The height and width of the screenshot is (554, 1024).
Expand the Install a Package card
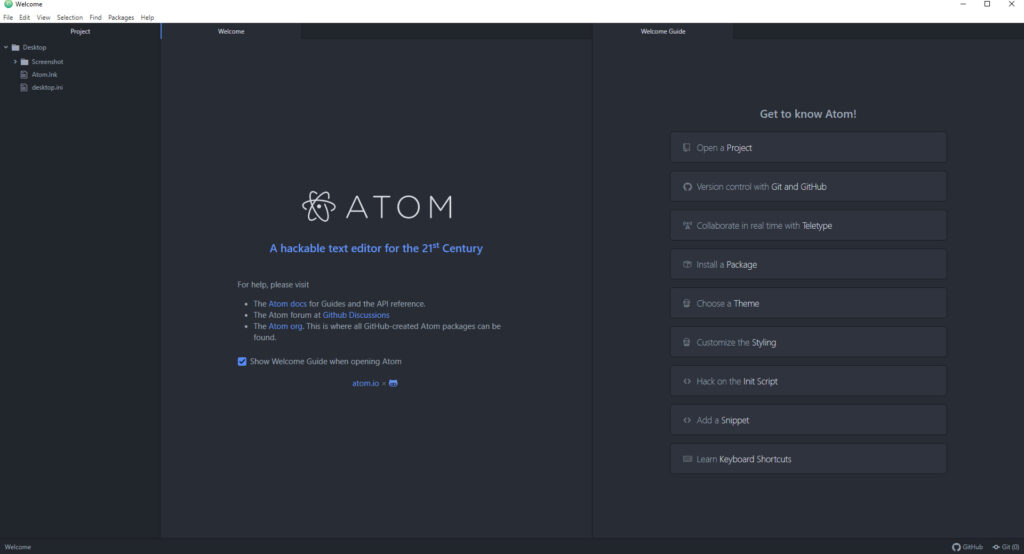point(808,265)
